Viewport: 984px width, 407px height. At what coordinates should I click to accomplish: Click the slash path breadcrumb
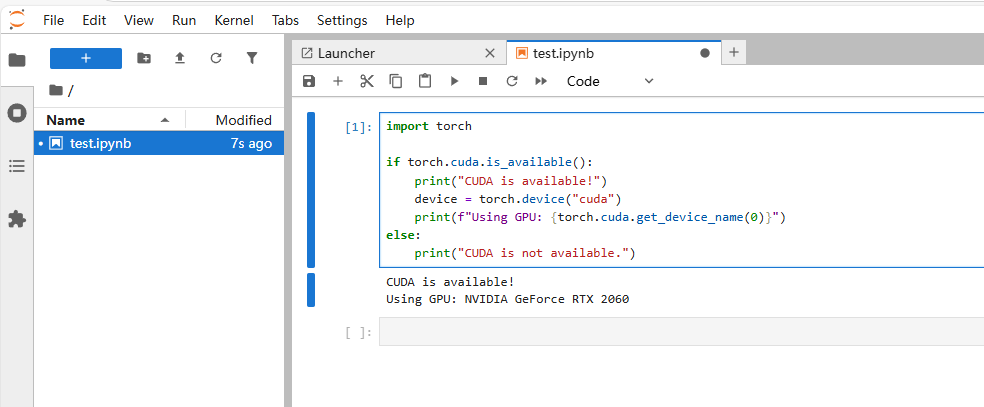(x=70, y=91)
